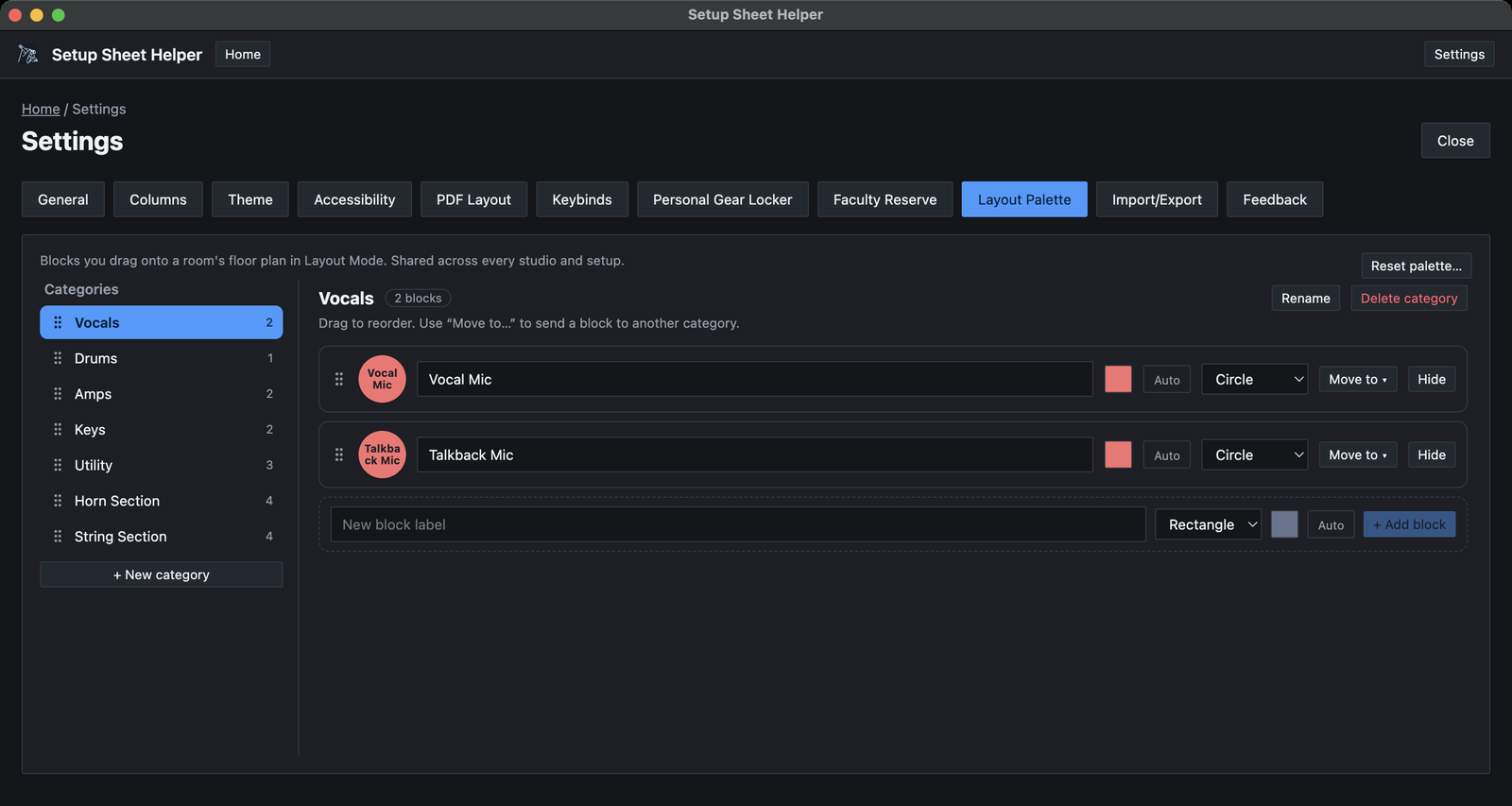The height and width of the screenshot is (806, 1512).
Task: Click the drag handle next to Horn Section
Action: pos(58,501)
